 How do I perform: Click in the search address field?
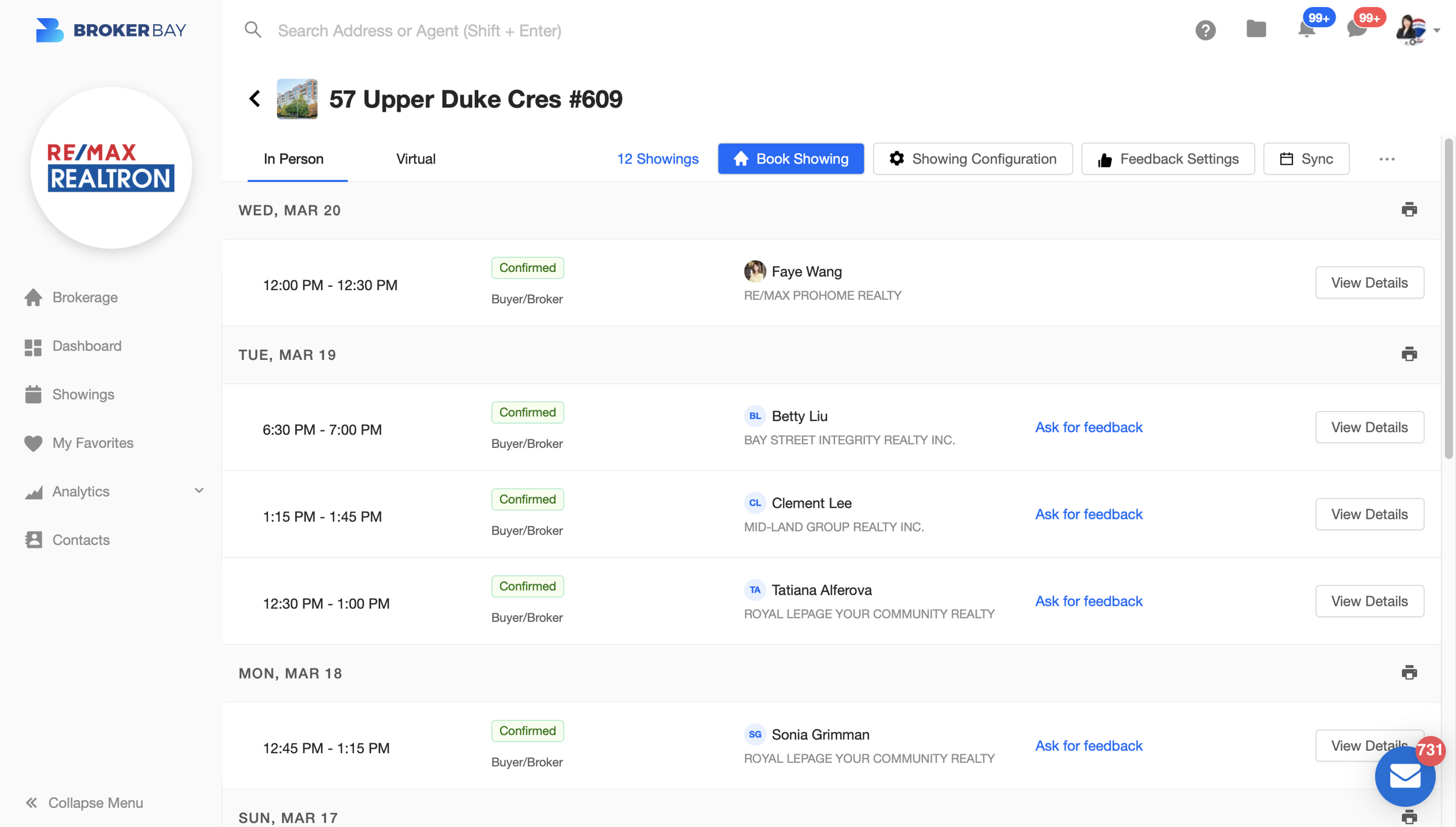pos(419,30)
